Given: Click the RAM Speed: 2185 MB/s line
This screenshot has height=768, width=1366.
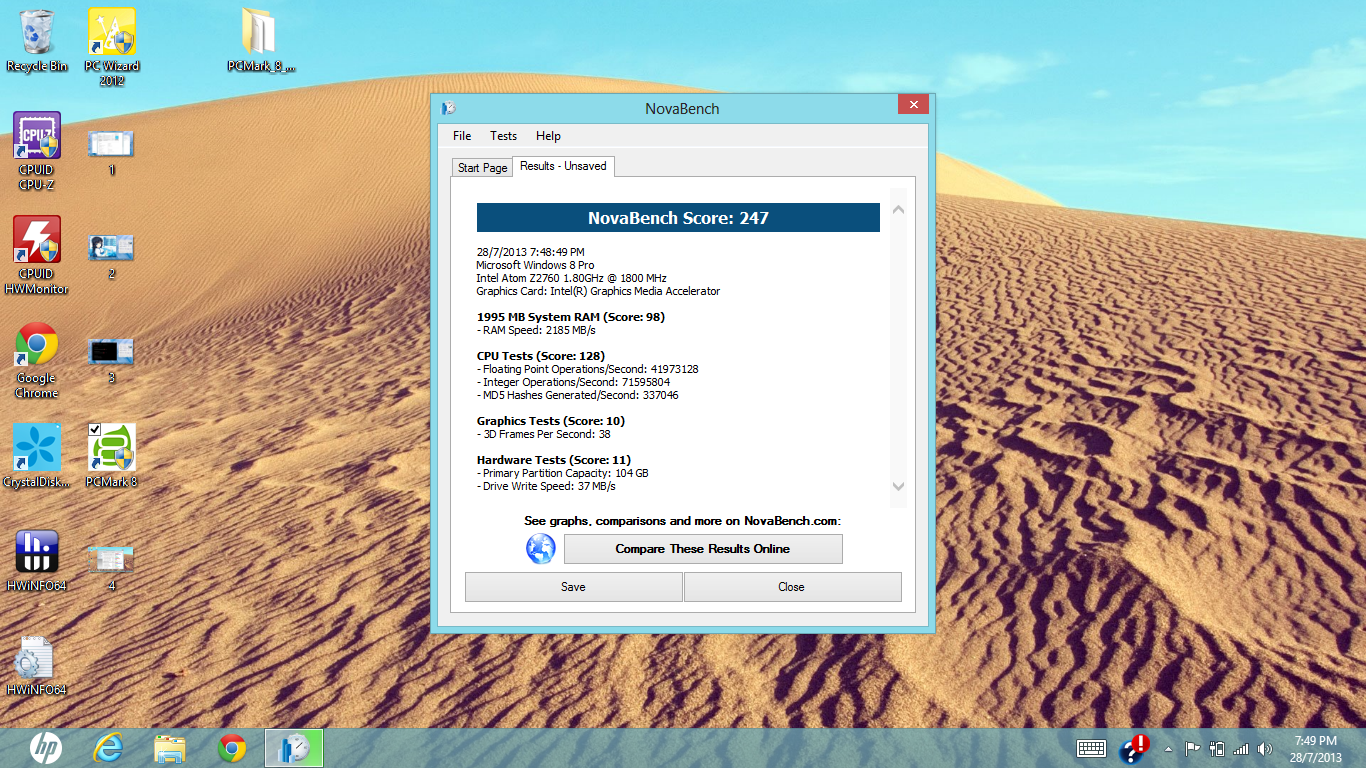Looking at the screenshot, I should 536,330.
